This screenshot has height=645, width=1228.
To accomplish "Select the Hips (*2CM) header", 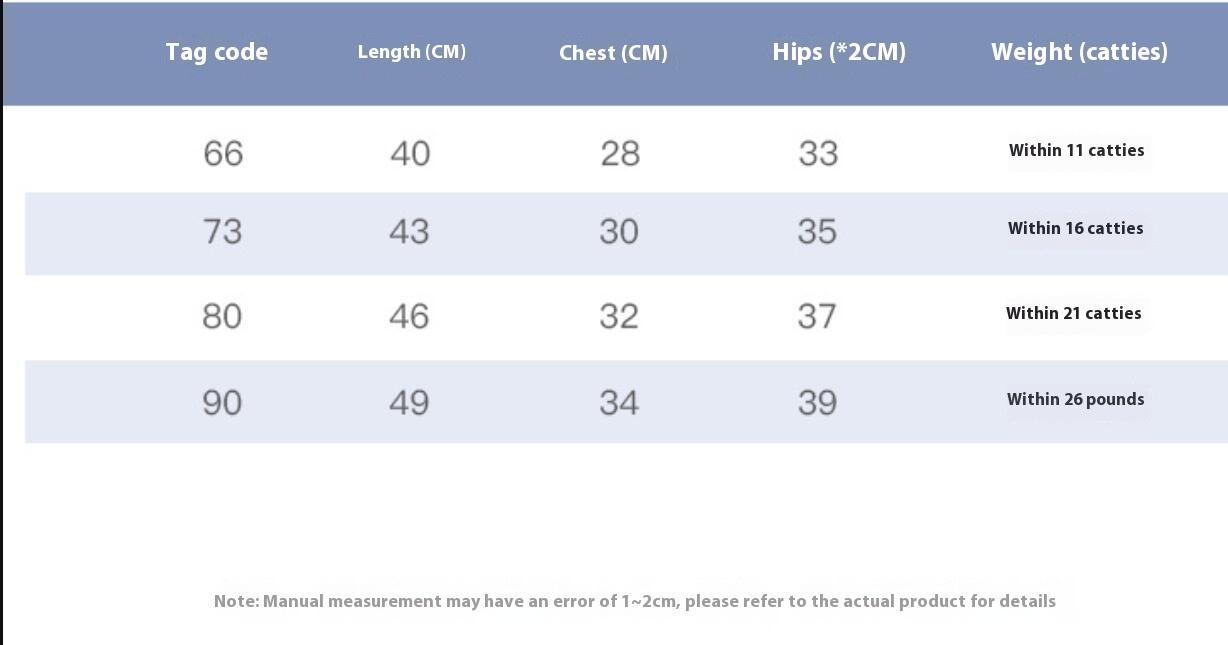I will click(839, 52).
